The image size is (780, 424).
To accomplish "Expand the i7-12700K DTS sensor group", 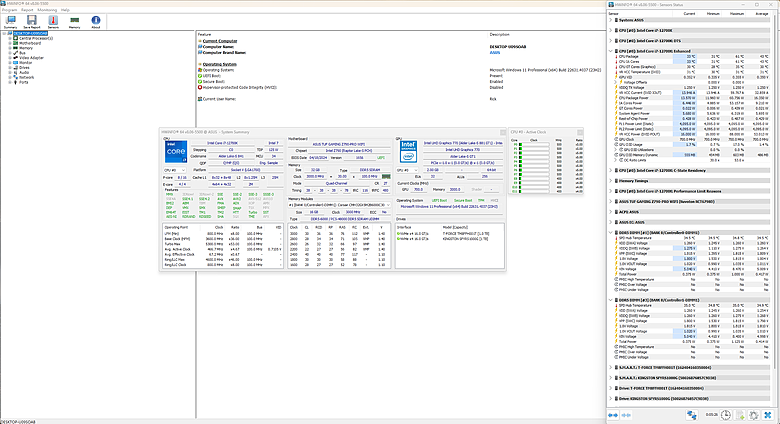I will 611,41.
